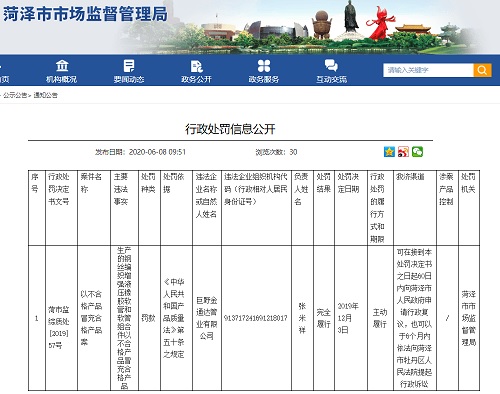Go to 互动交流 menu label
500x394 pixels.
[331, 79]
